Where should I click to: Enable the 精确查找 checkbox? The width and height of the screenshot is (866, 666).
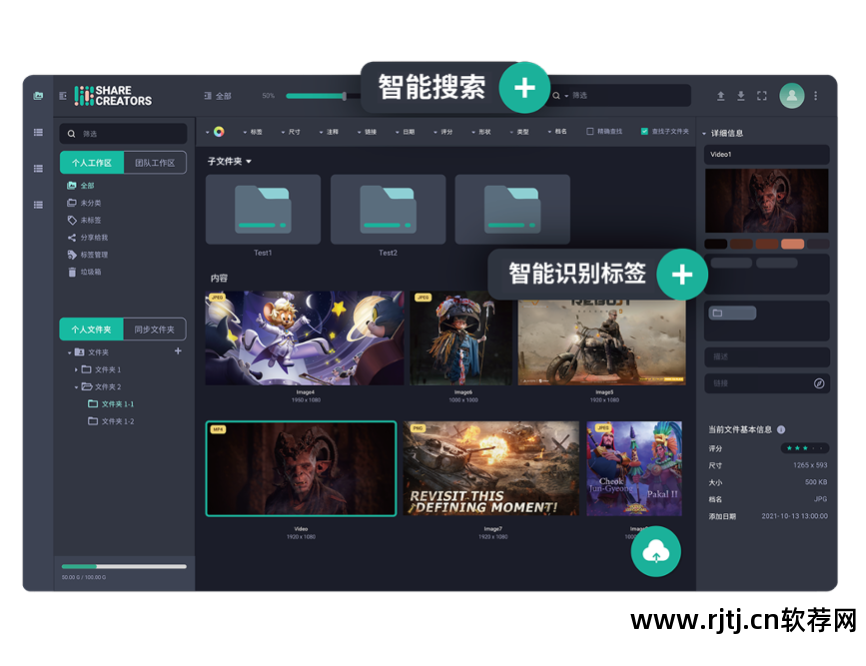[x=590, y=131]
